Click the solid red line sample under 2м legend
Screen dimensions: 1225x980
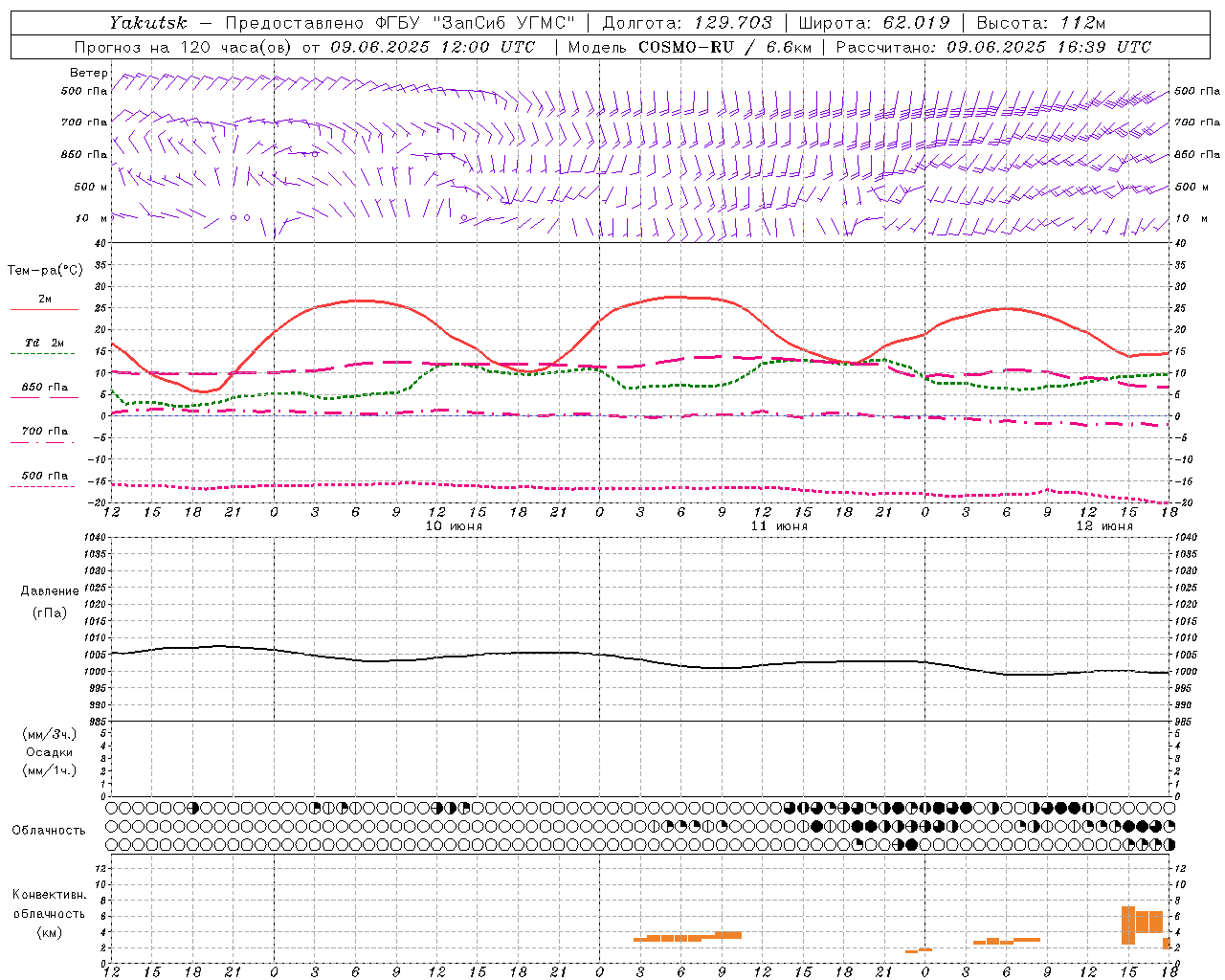coord(44,309)
